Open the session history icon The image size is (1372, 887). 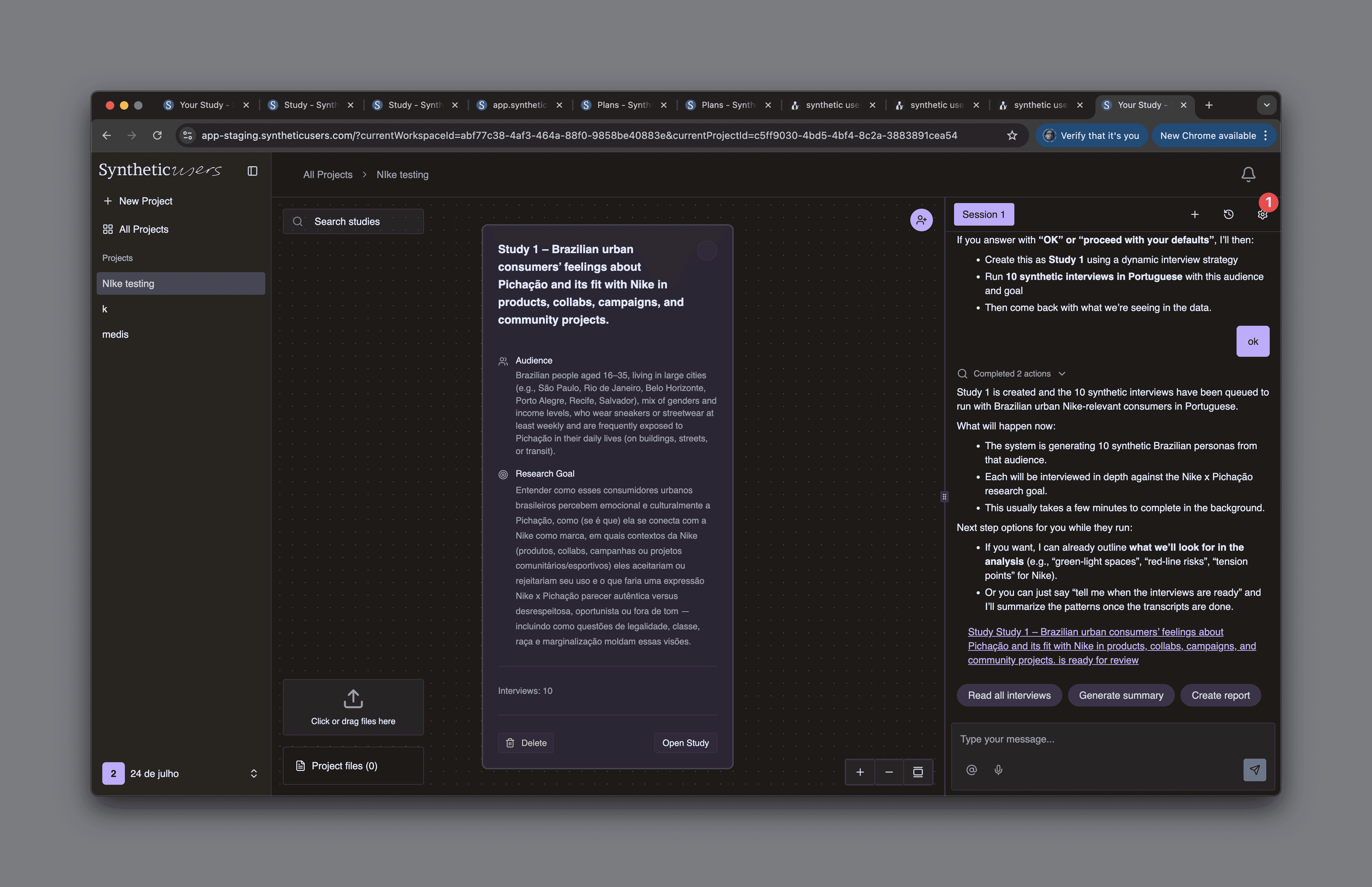(1228, 214)
